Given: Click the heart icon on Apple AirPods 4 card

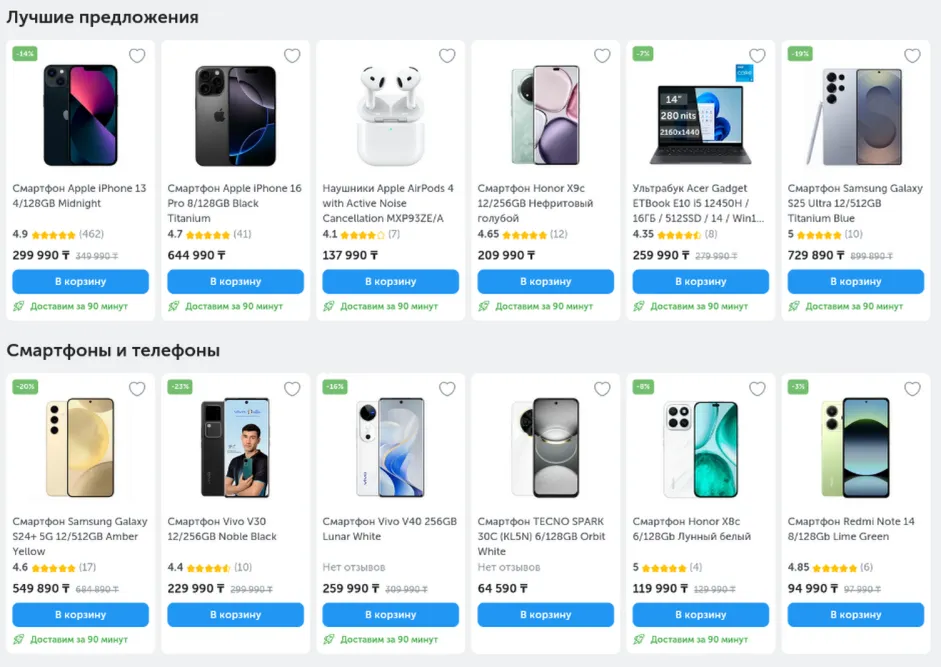Looking at the screenshot, I should click(447, 56).
